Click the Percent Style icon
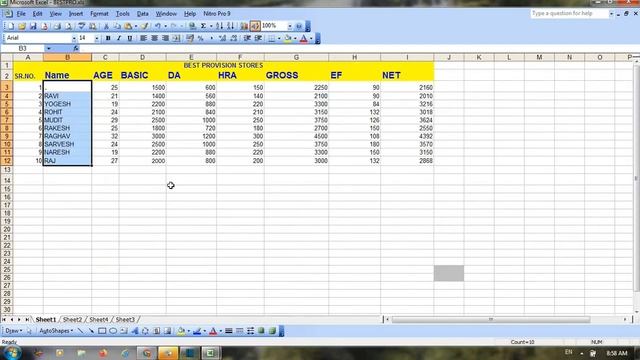This screenshot has width=640, height=360. (200, 38)
